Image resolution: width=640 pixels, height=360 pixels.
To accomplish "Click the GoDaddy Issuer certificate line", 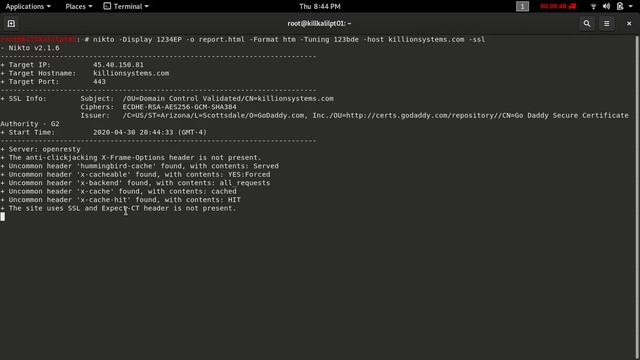I will click(x=354, y=116).
